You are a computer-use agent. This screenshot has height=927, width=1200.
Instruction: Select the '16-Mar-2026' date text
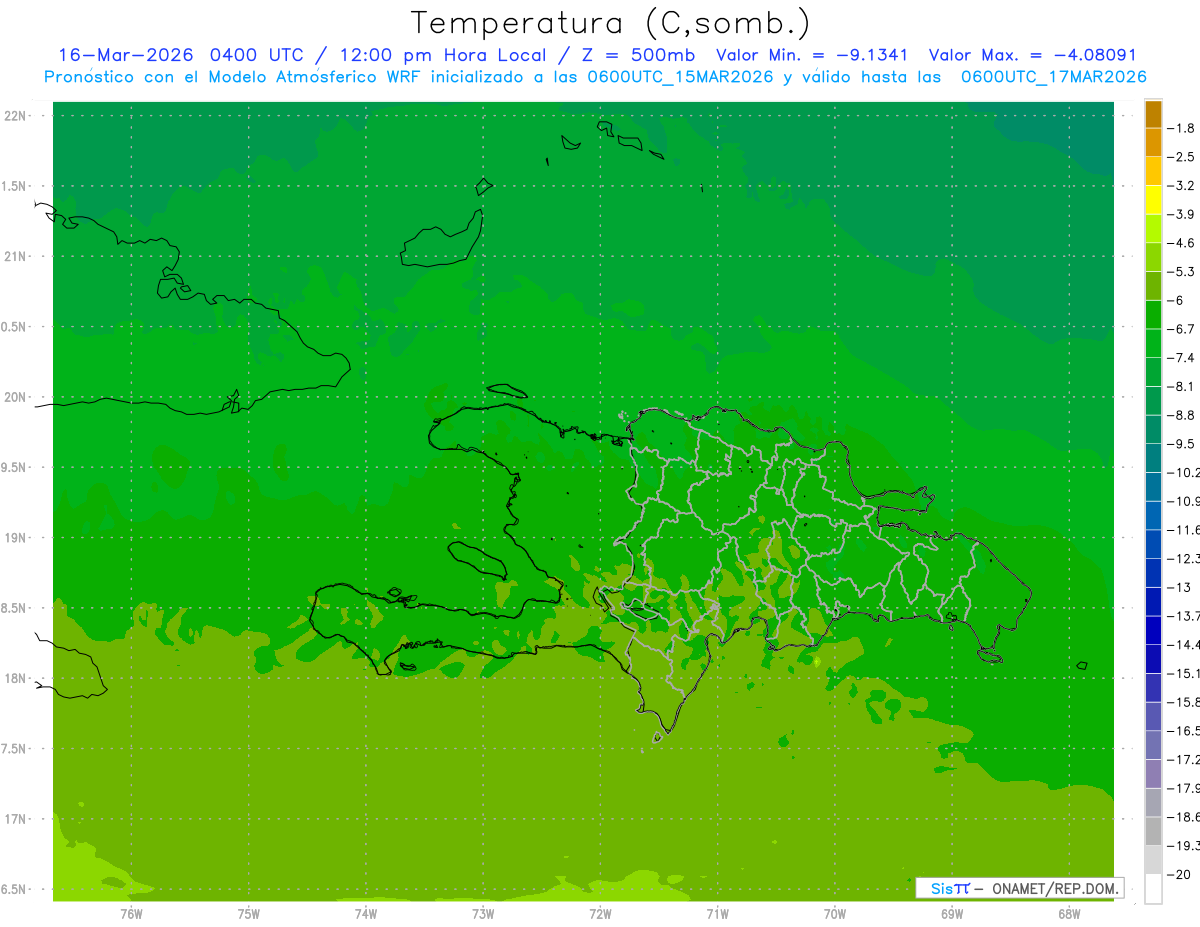[x=126, y=55]
